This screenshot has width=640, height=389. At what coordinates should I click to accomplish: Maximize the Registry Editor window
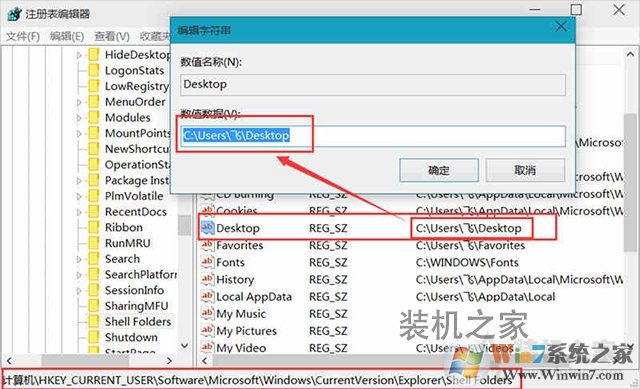(576, 10)
